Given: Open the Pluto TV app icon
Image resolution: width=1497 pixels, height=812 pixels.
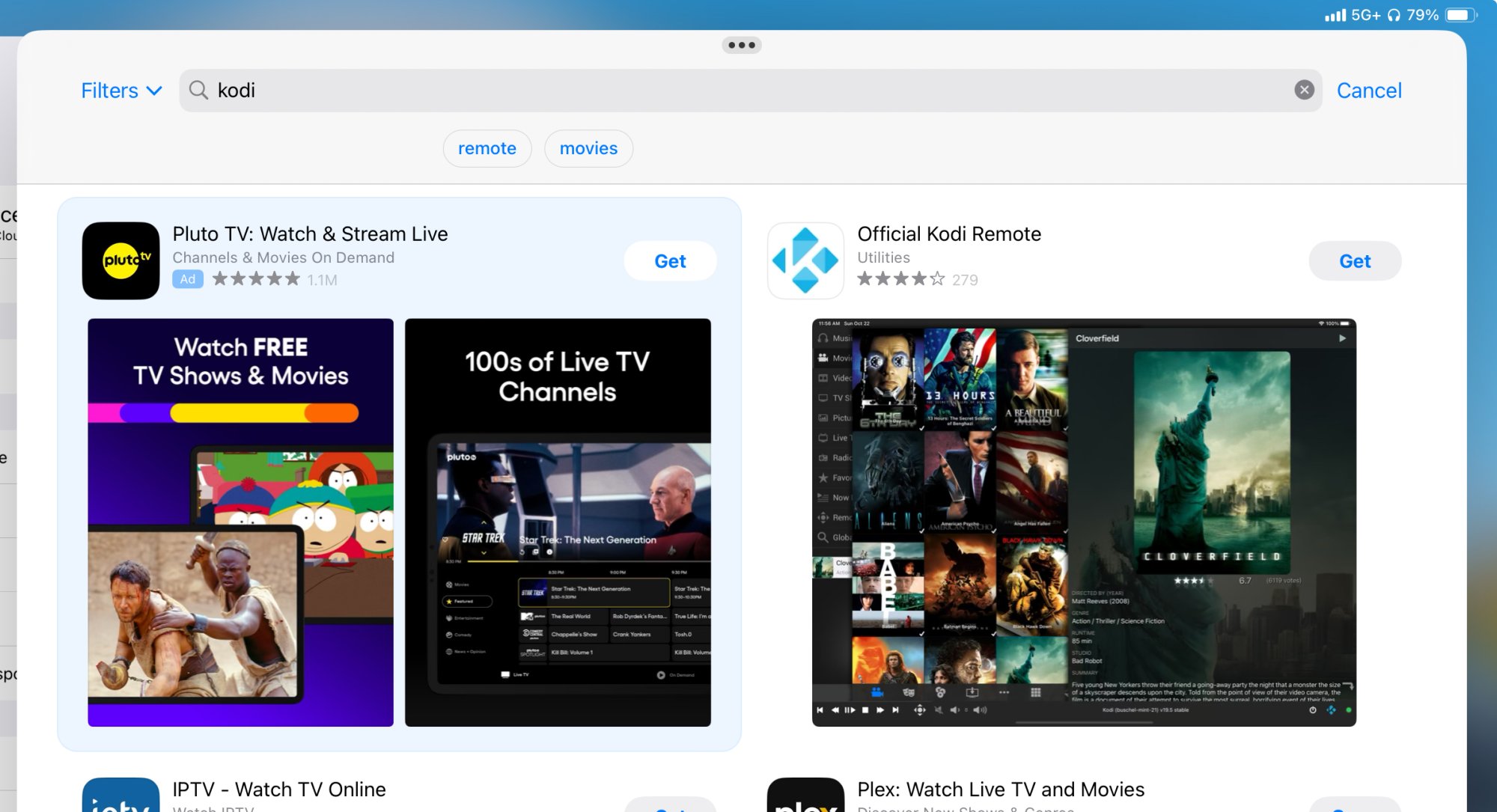Looking at the screenshot, I should [121, 260].
